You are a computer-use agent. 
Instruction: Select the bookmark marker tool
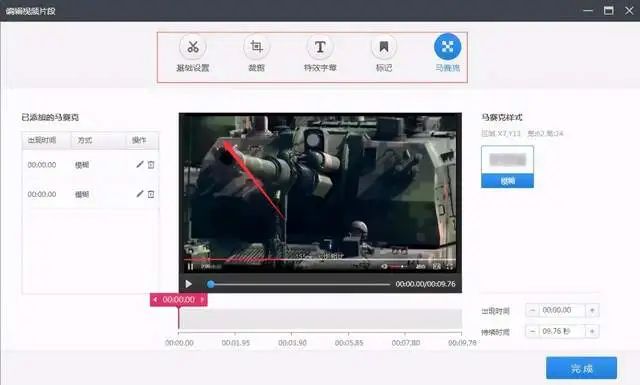384,47
